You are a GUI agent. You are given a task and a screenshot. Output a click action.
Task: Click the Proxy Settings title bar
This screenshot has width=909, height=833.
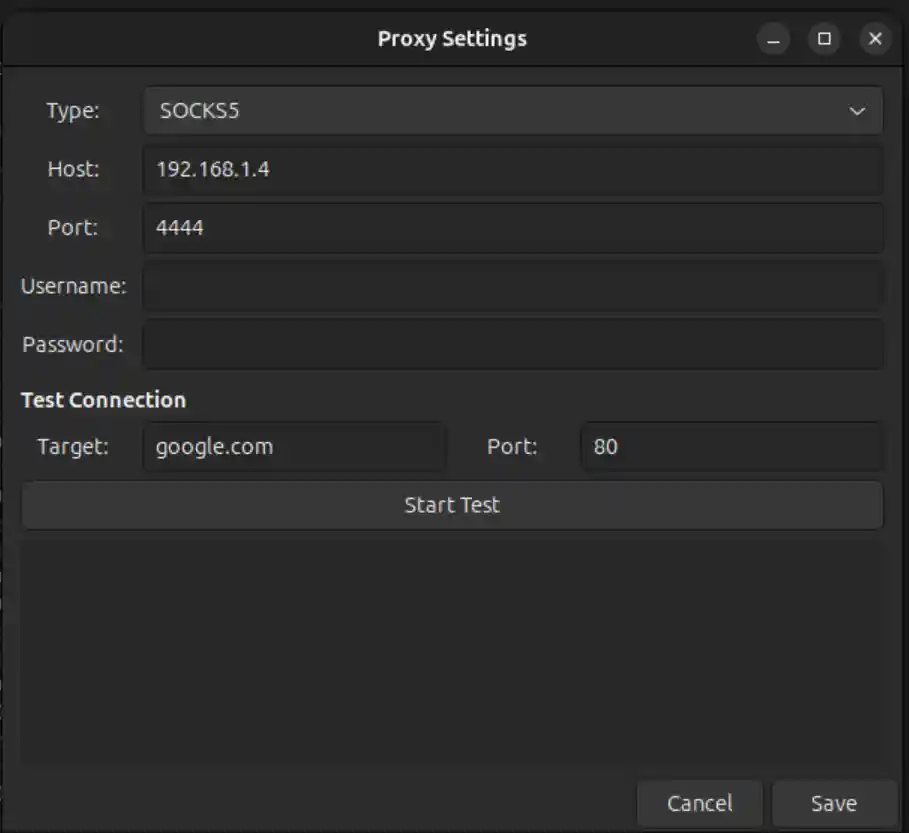[451, 39]
